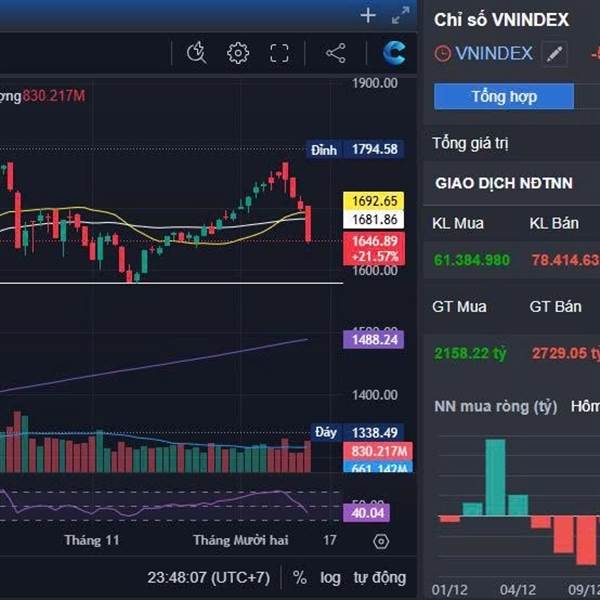Edit VNINDEX symbol with pencil icon

coord(554,54)
